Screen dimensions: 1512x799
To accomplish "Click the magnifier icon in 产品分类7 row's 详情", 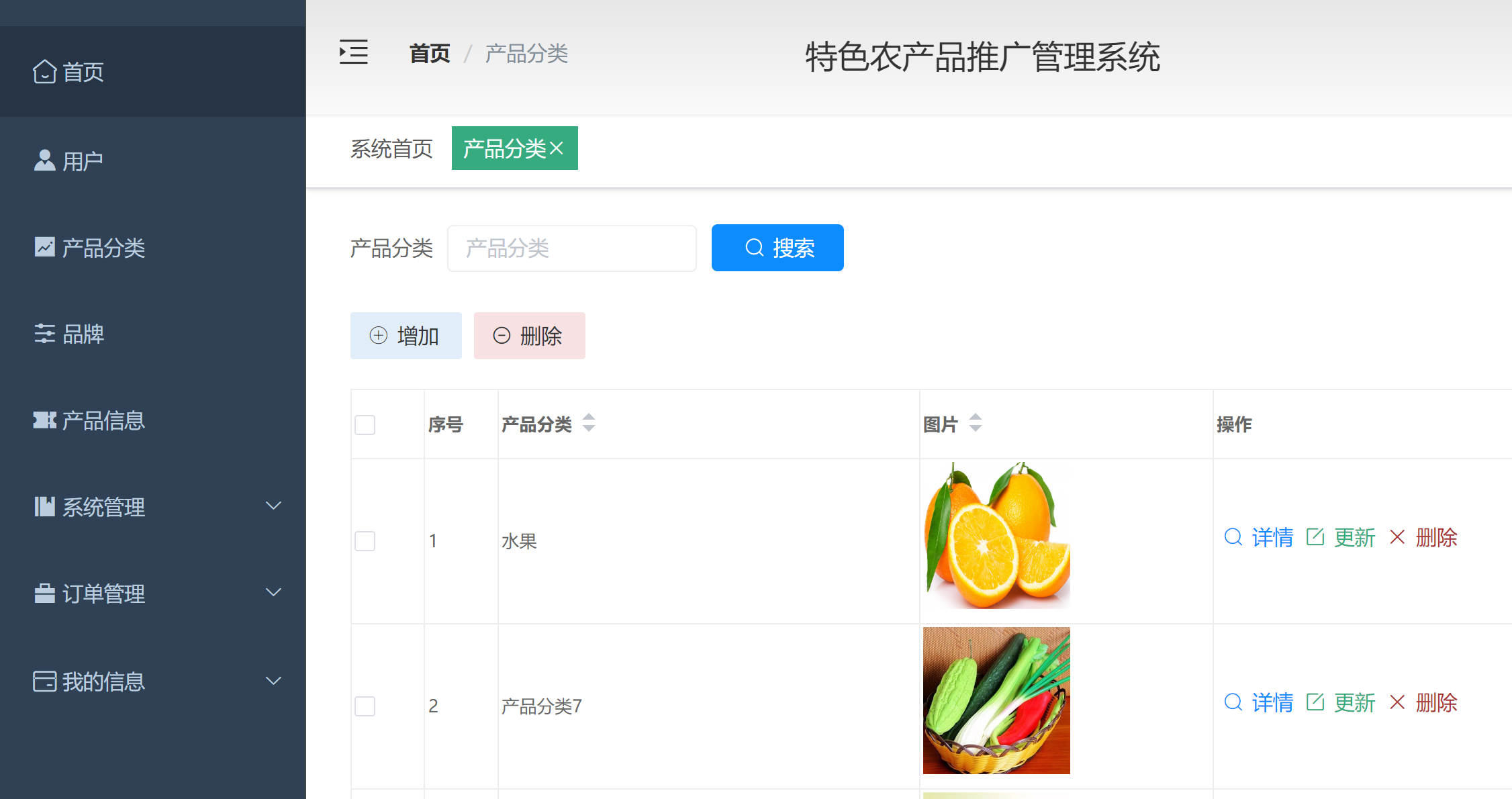I will pyautogui.click(x=1233, y=702).
